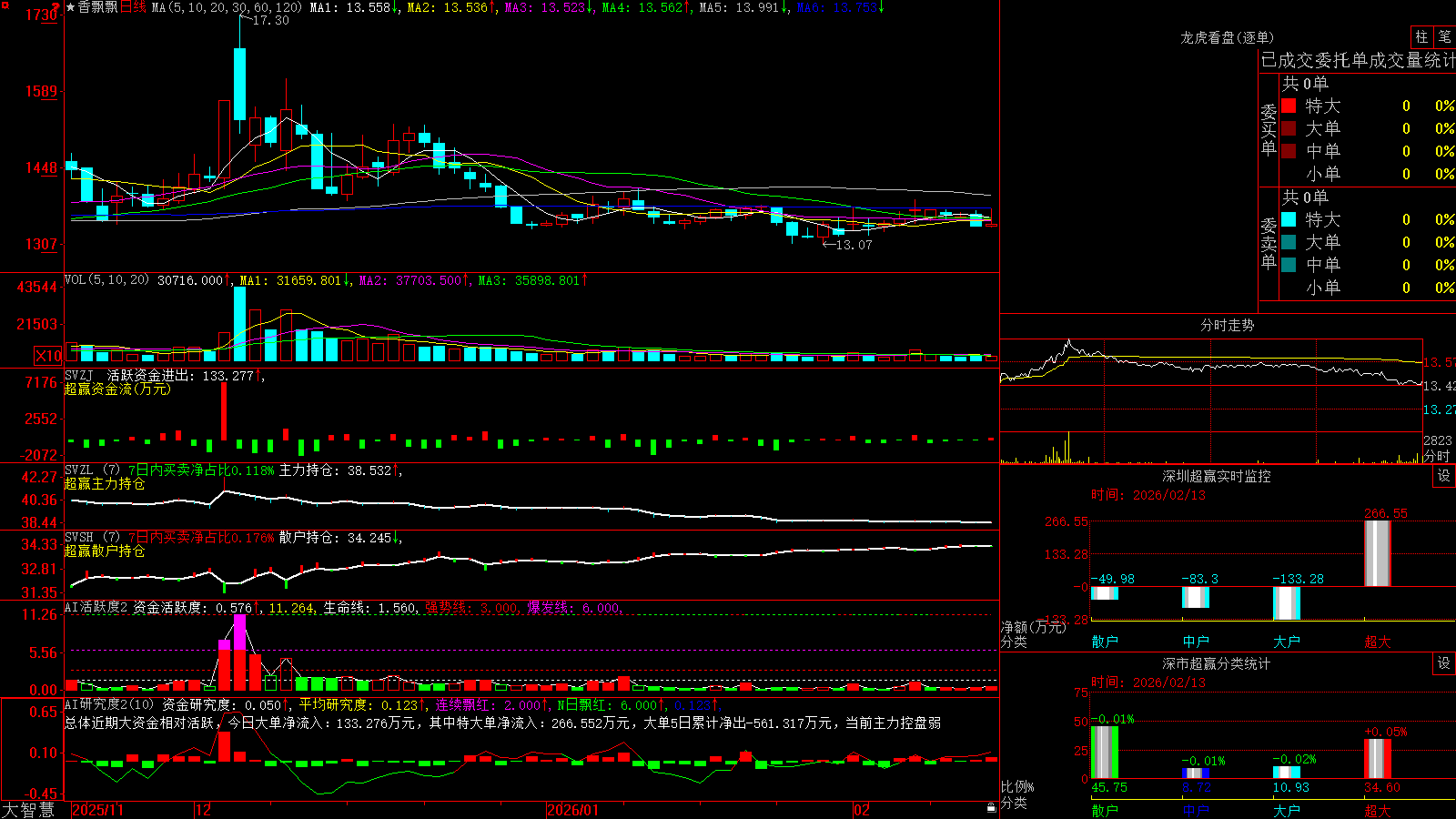Image resolution: width=1456 pixels, height=819 pixels.
Task: Open 设 settings for 深市超赢分类统计
Action: click(1444, 663)
